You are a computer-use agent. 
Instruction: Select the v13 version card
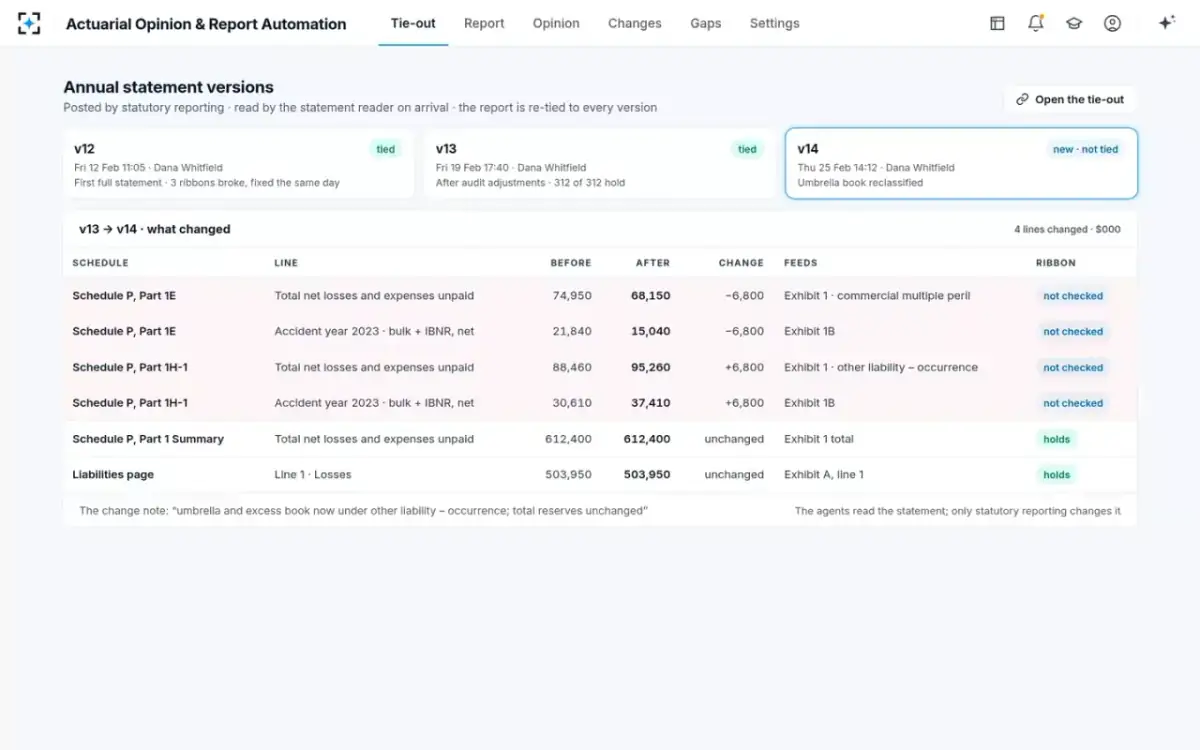(599, 164)
